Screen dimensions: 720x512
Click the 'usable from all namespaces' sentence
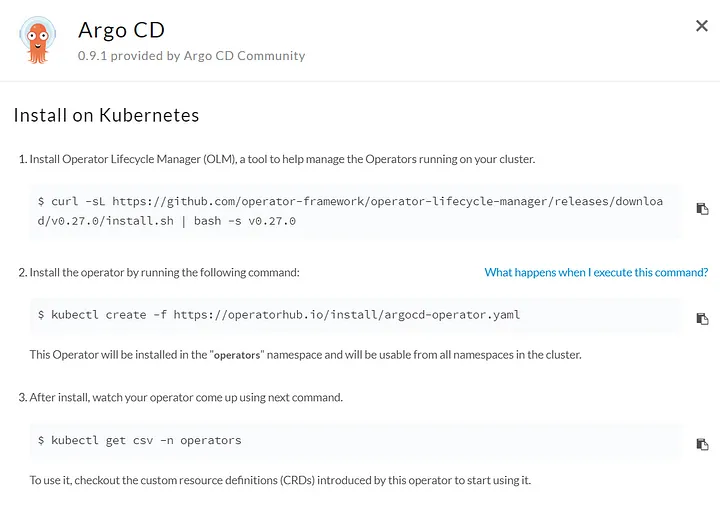(305, 355)
